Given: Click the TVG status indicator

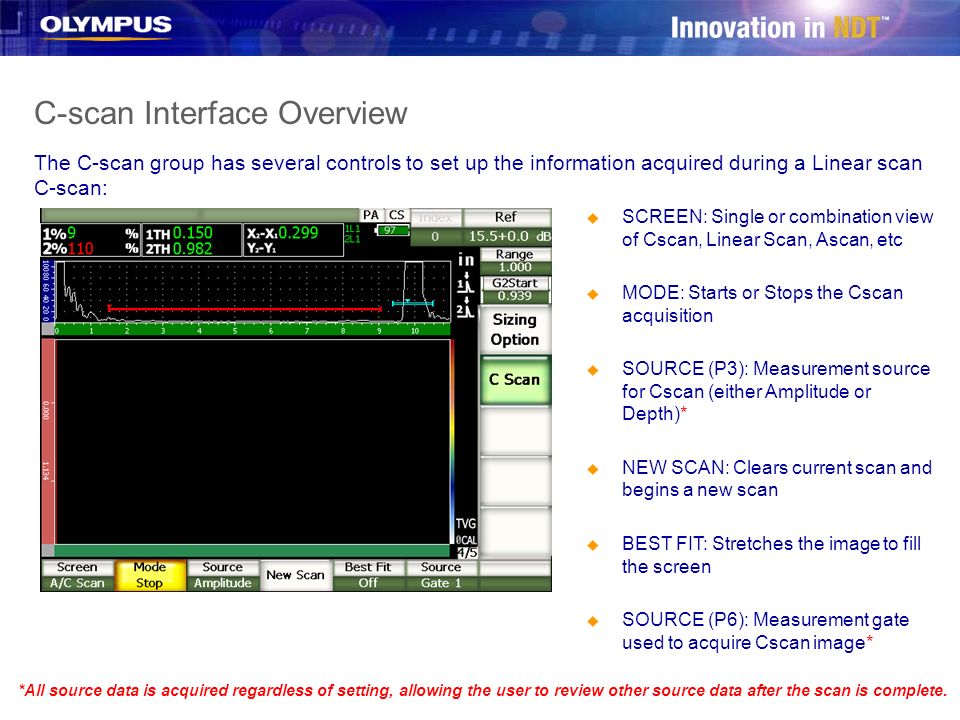Looking at the screenshot, I should tap(465, 523).
